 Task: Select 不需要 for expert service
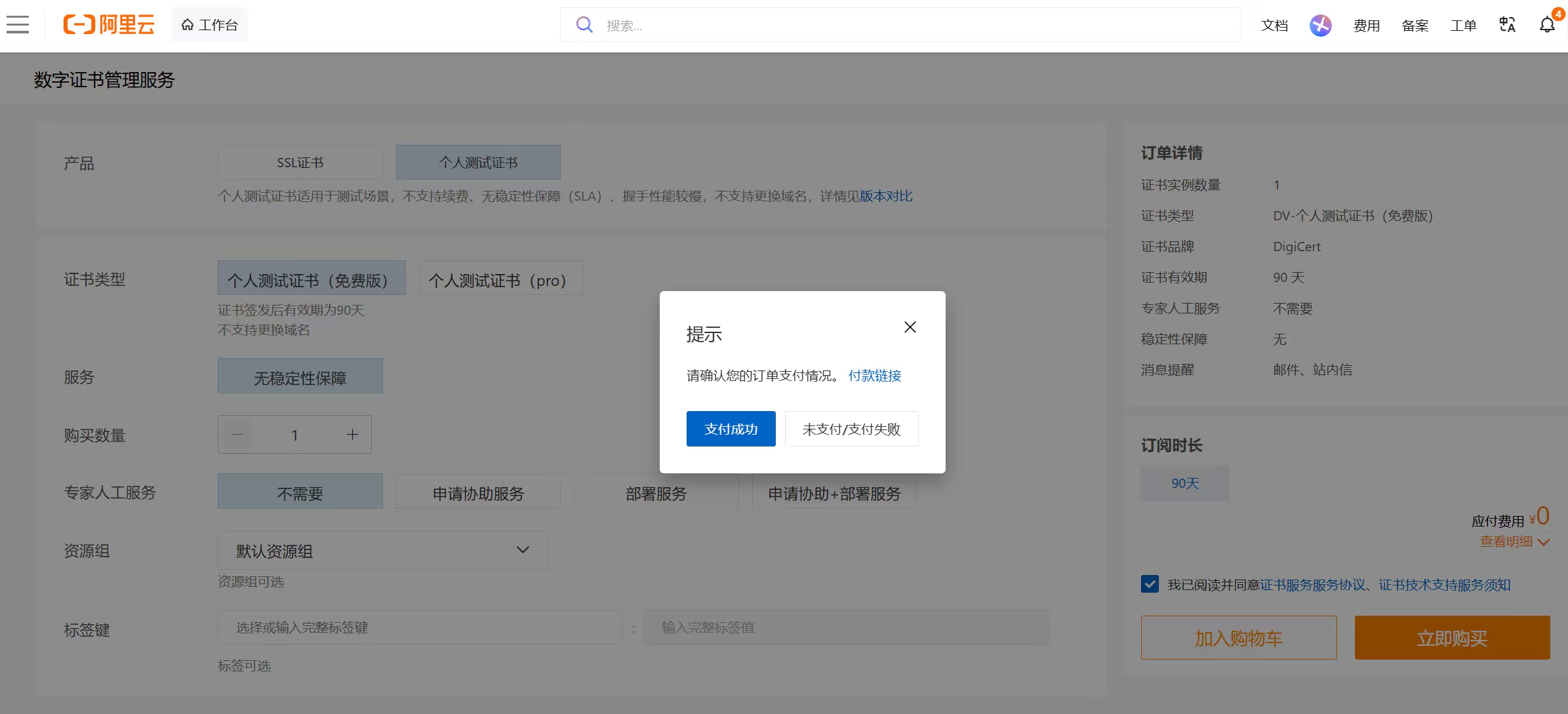pyautogui.click(x=300, y=491)
